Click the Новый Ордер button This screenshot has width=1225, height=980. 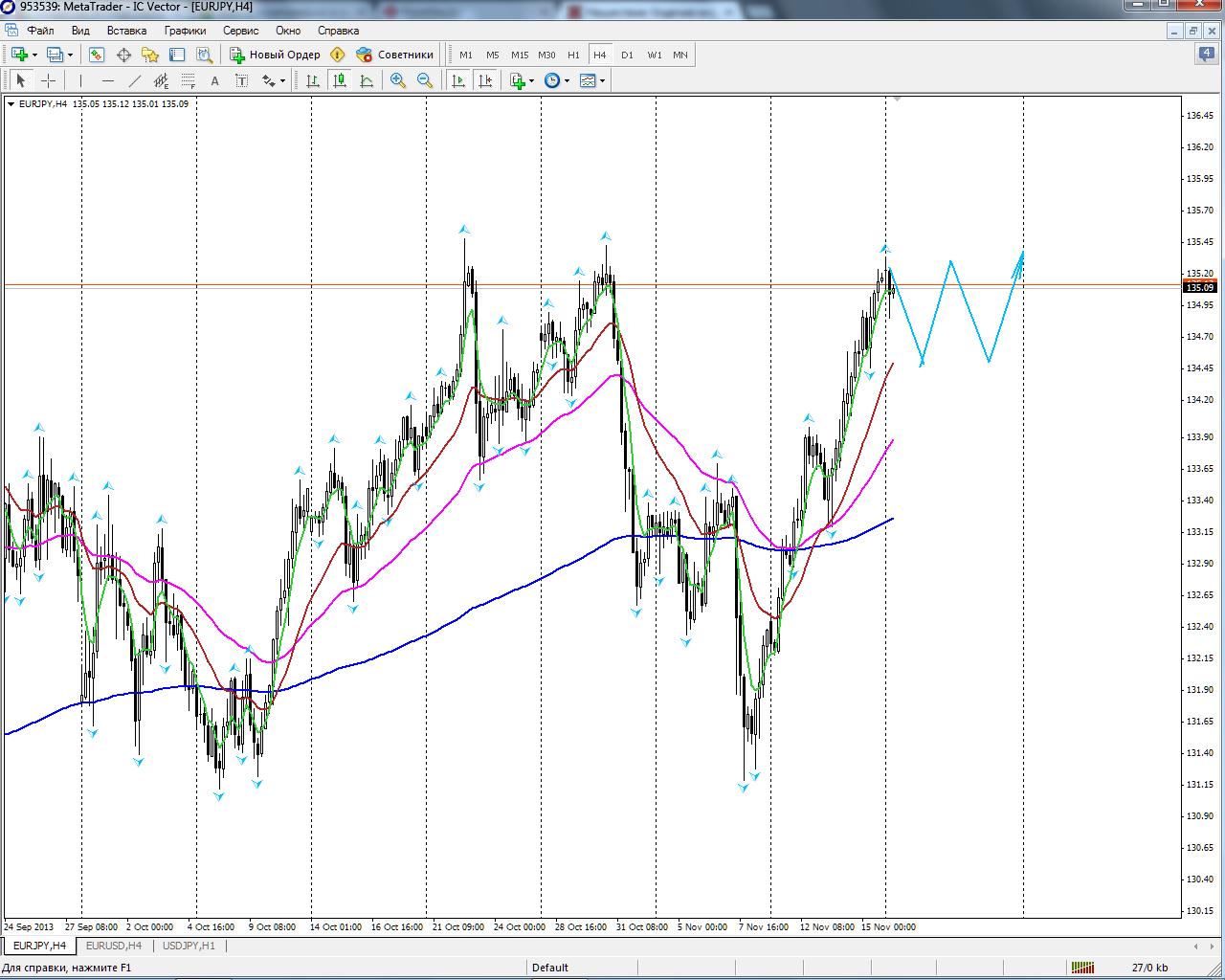[x=276, y=55]
